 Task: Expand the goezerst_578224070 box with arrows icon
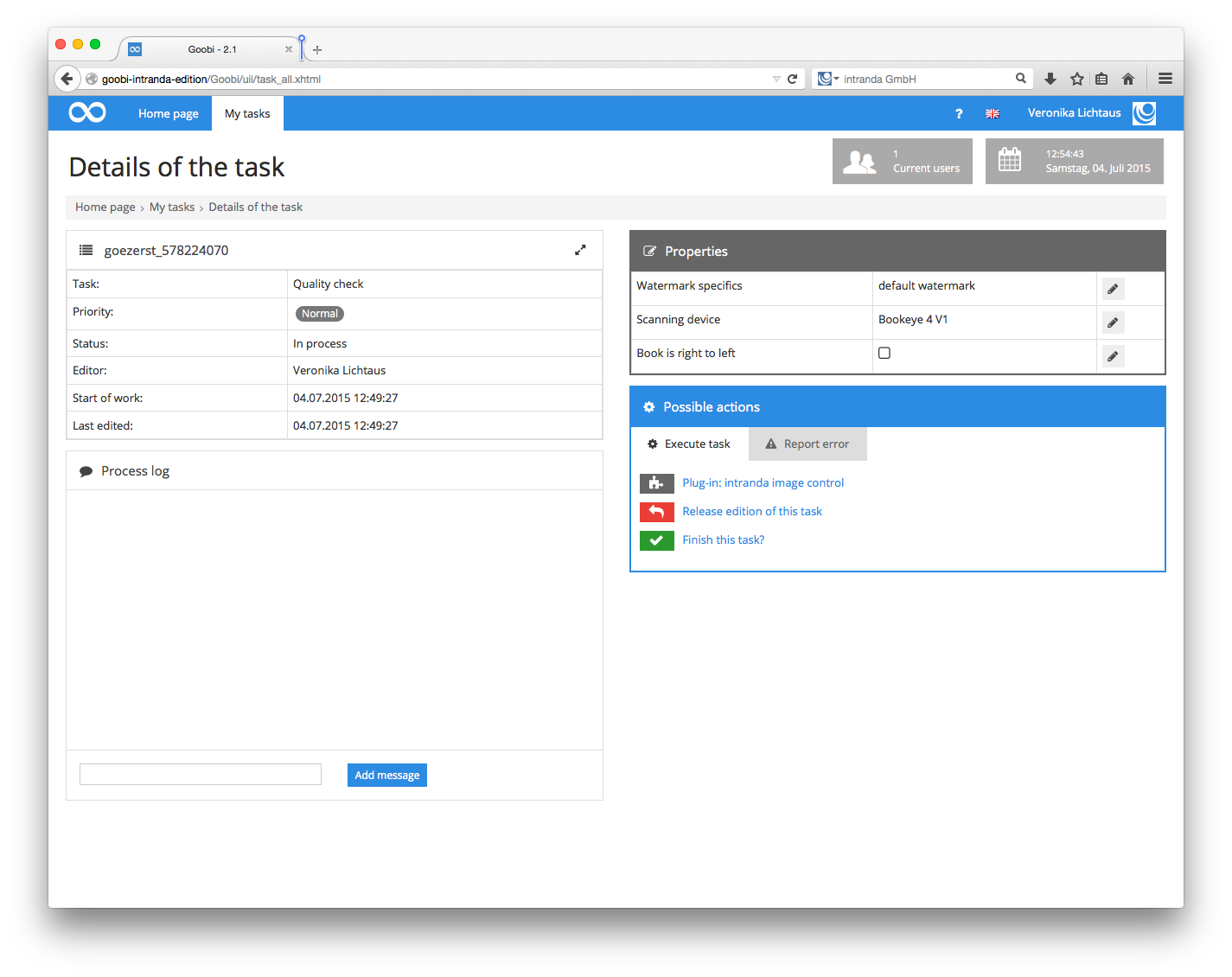[580, 250]
